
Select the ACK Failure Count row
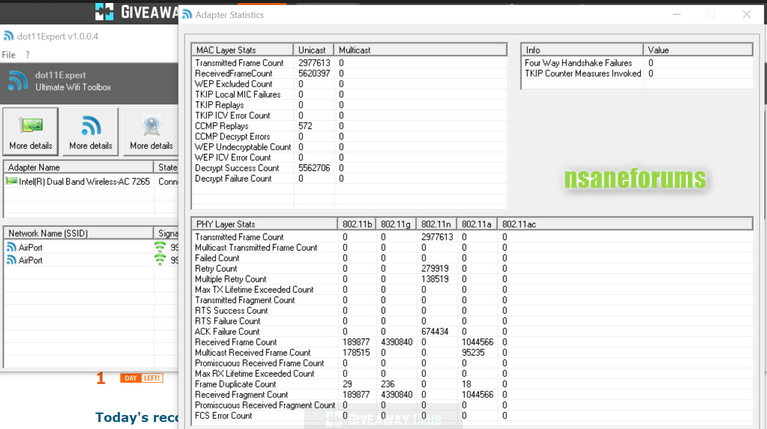pyautogui.click(x=472, y=332)
